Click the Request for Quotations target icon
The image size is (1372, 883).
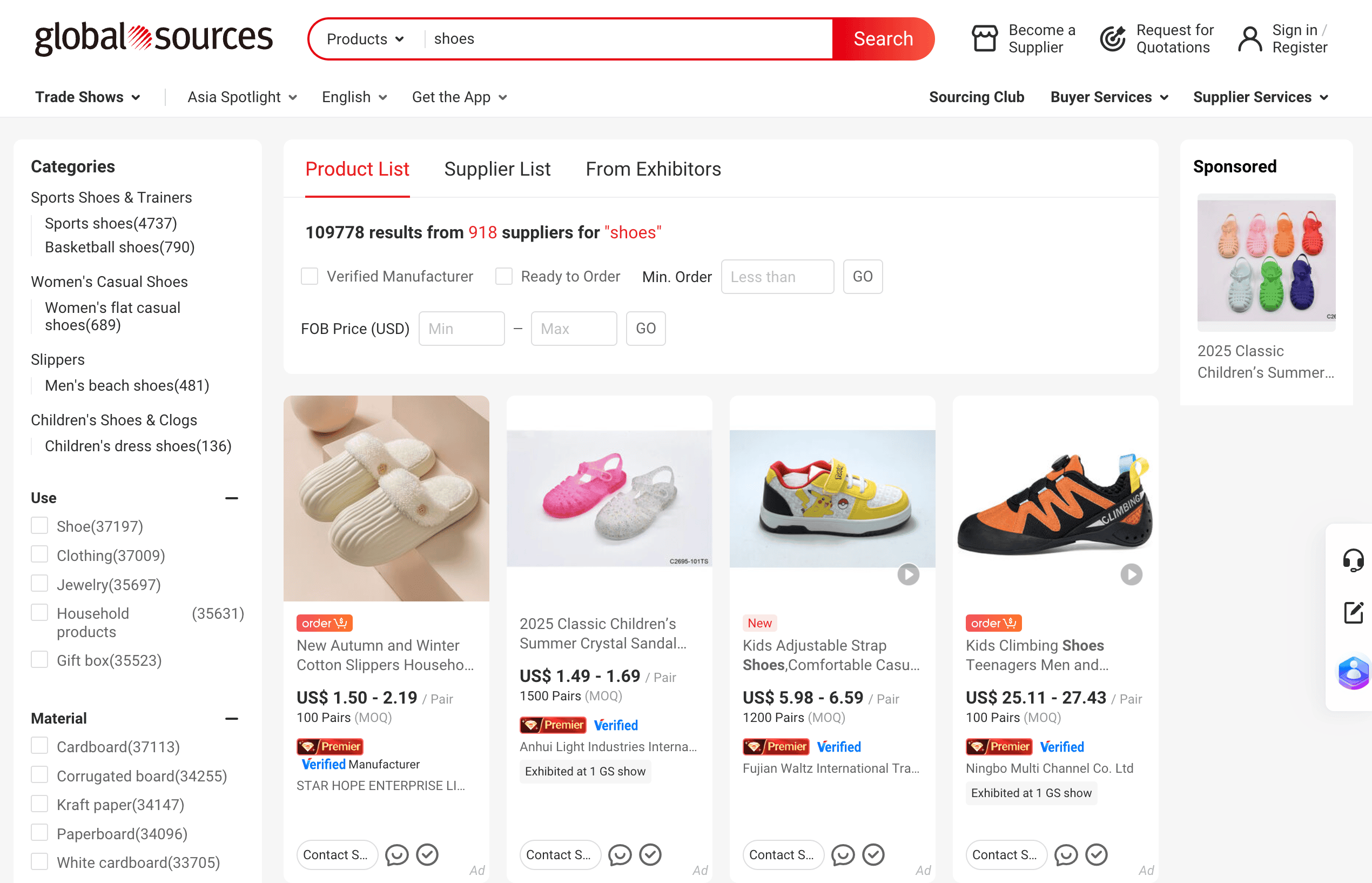point(1113,39)
